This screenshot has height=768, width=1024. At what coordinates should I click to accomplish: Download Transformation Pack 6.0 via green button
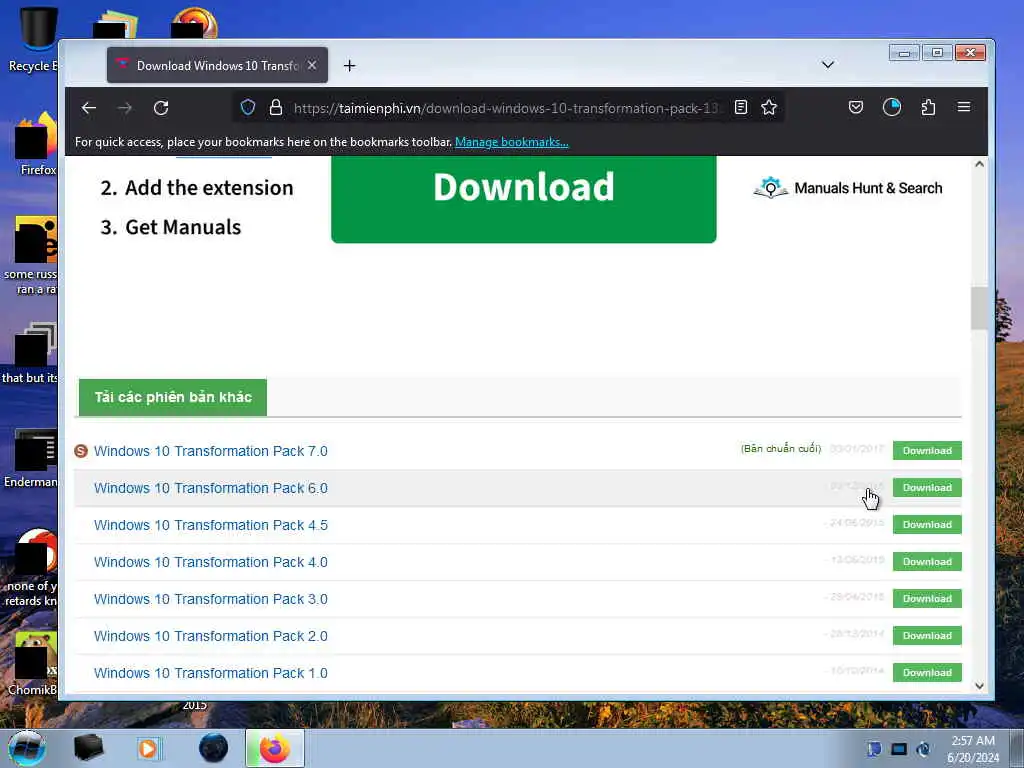tap(927, 488)
